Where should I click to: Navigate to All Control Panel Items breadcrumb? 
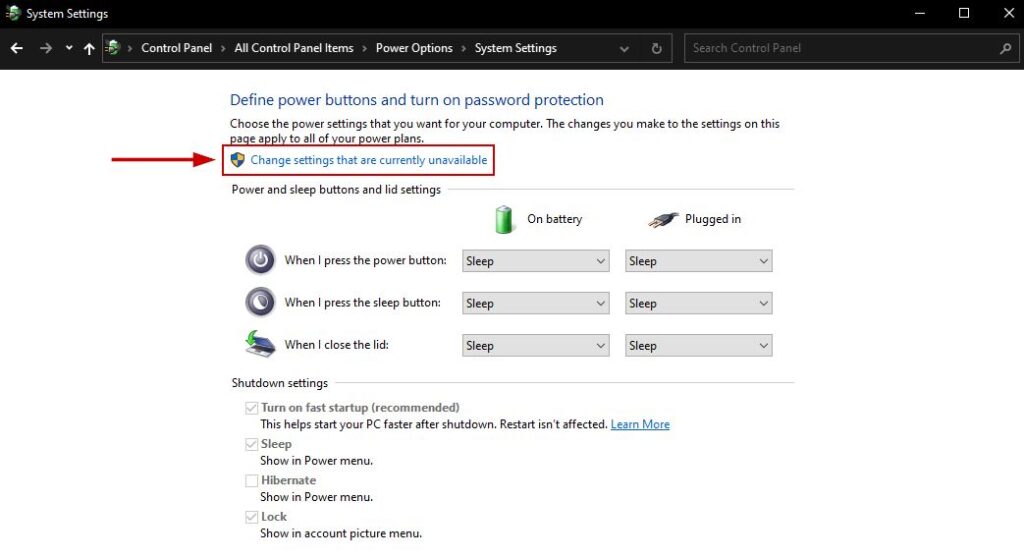(x=294, y=48)
